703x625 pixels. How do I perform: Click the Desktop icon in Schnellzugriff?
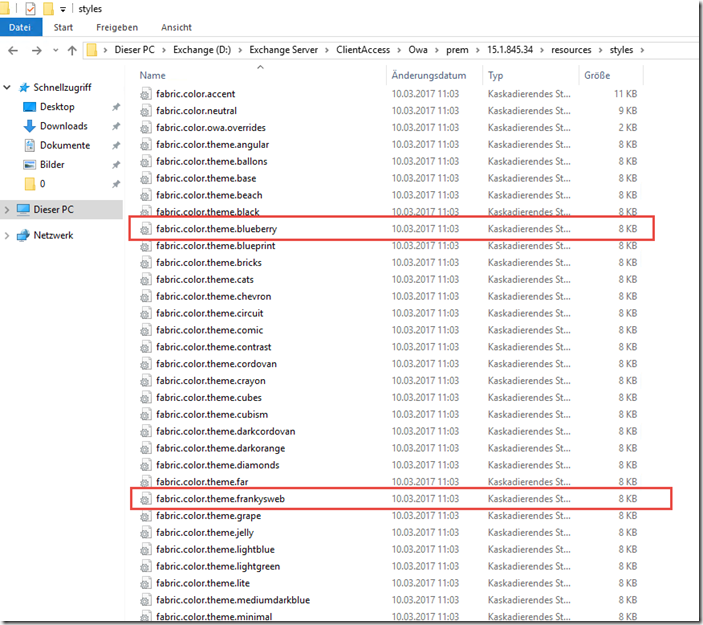pyautogui.click(x=29, y=107)
